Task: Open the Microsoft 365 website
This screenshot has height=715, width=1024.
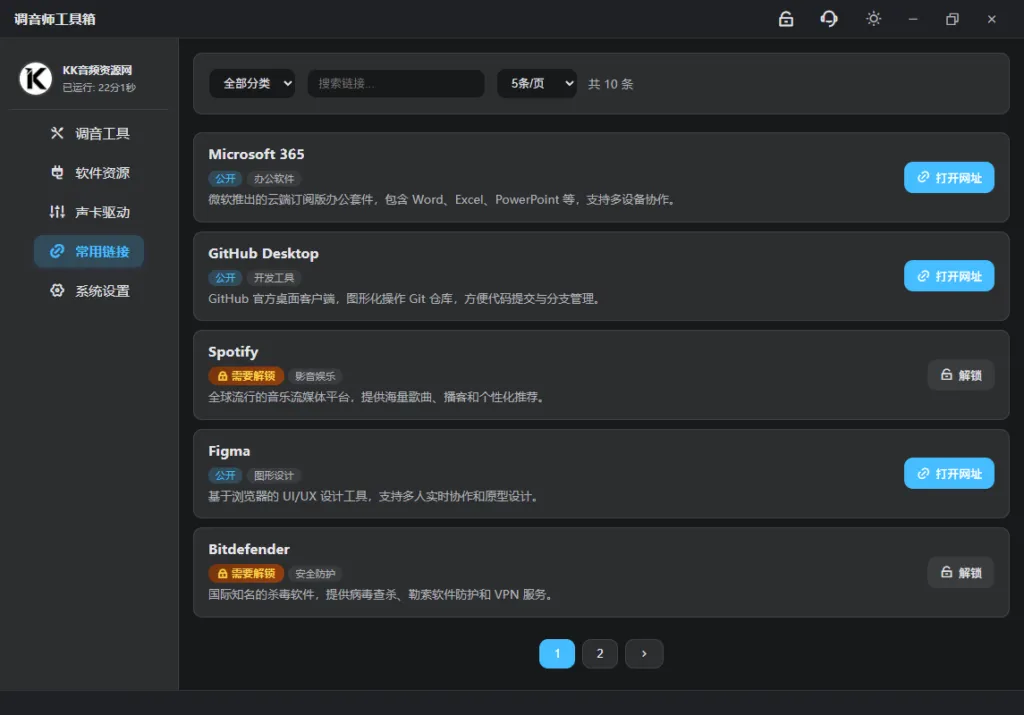Action: (x=949, y=178)
